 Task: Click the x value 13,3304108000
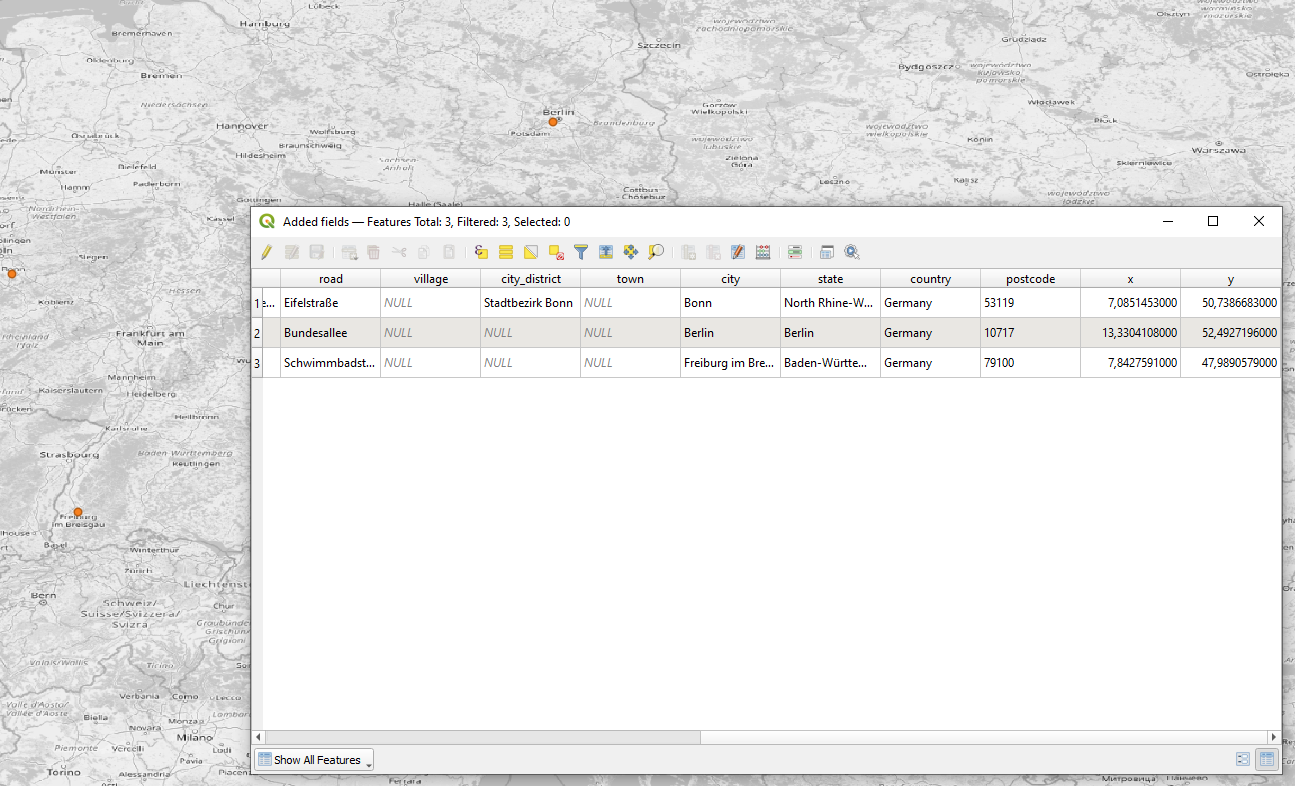pyautogui.click(x=1131, y=333)
